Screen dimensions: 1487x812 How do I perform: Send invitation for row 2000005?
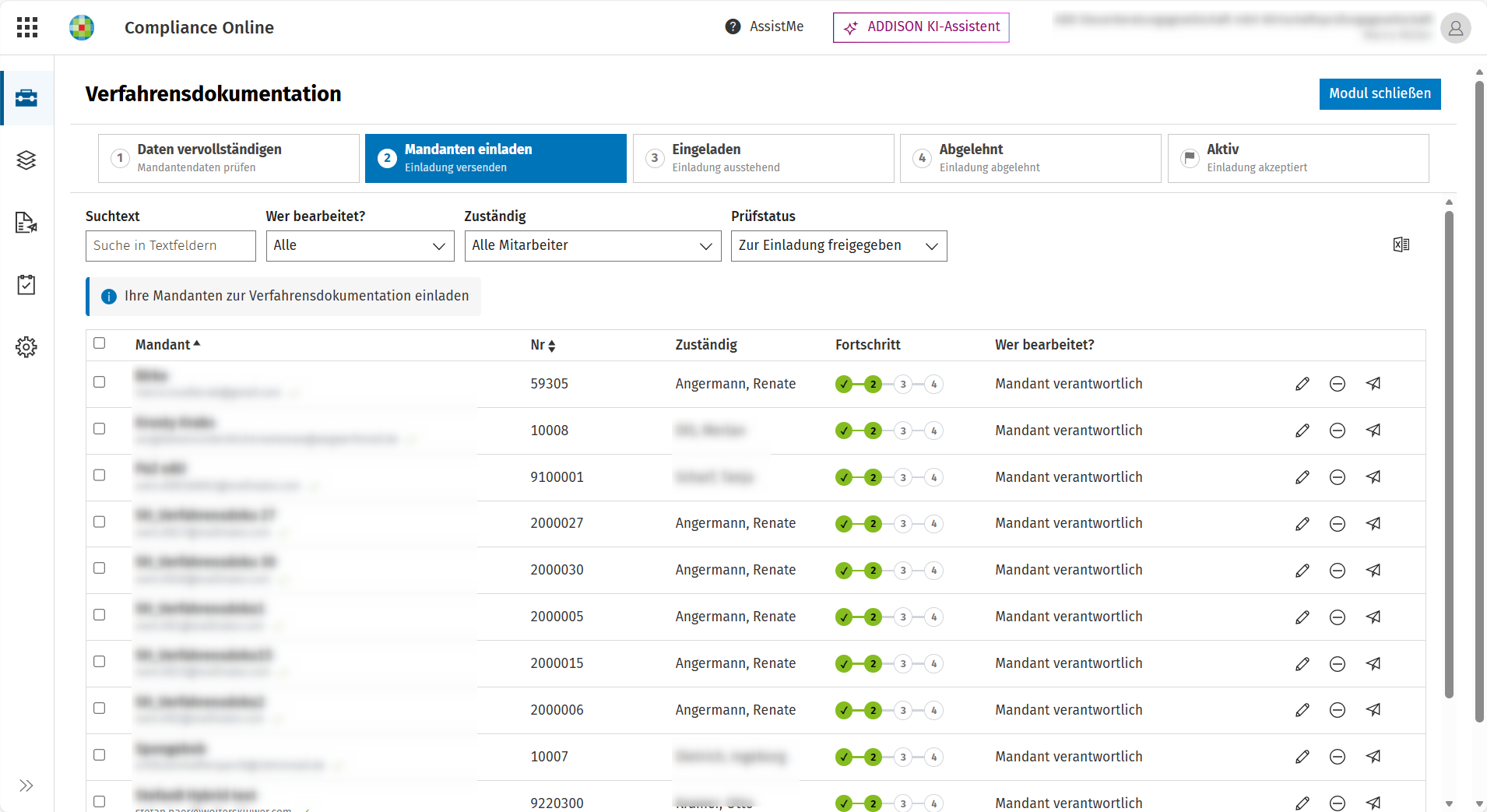coord(1373,617)
